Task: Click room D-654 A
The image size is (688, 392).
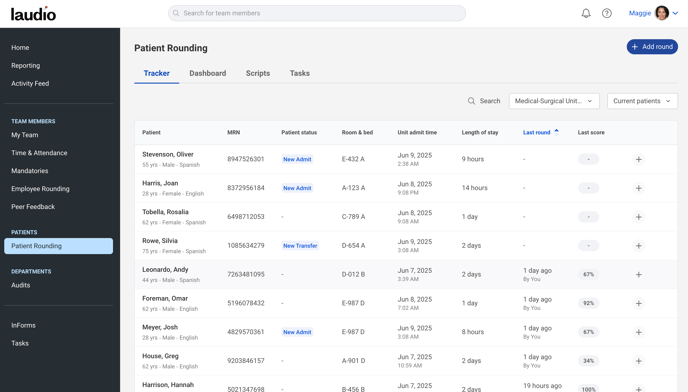Action: 353,245
